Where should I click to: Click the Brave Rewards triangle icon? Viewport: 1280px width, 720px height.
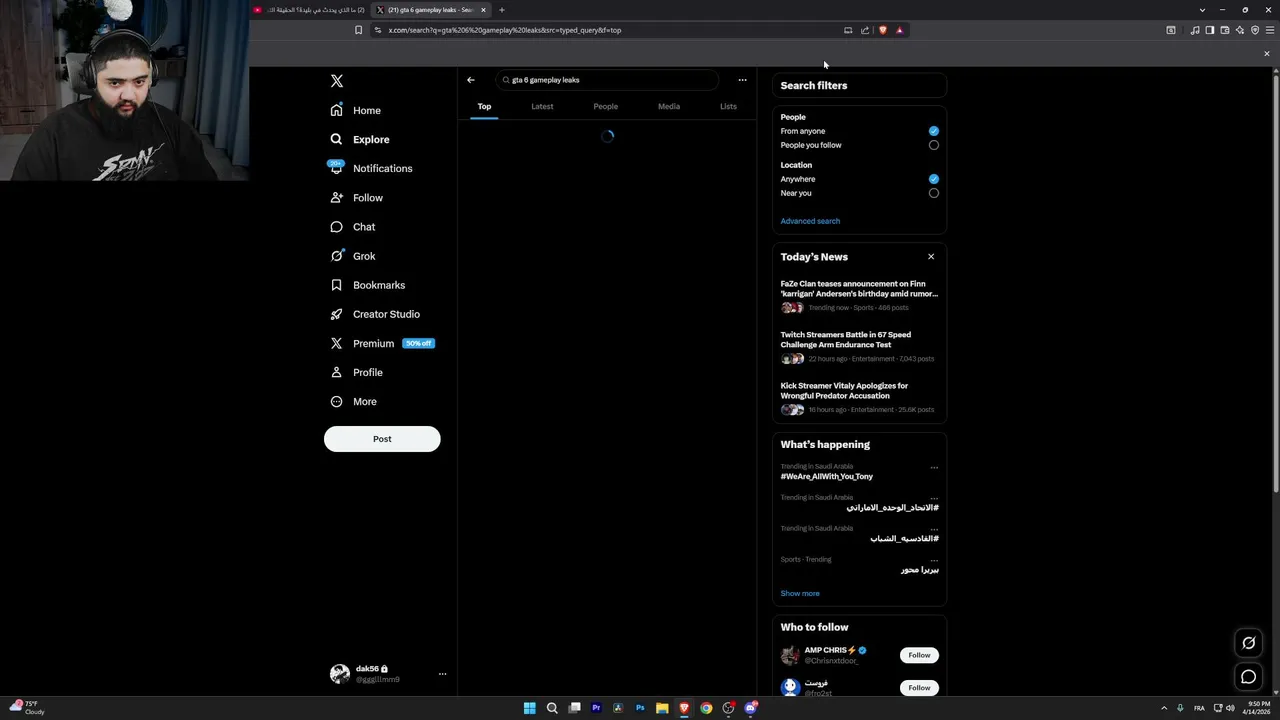click(x=899, y=30)
